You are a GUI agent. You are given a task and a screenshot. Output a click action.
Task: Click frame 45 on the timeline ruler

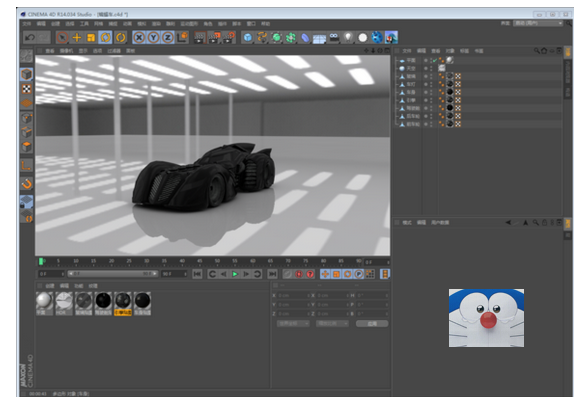[200, 261]
